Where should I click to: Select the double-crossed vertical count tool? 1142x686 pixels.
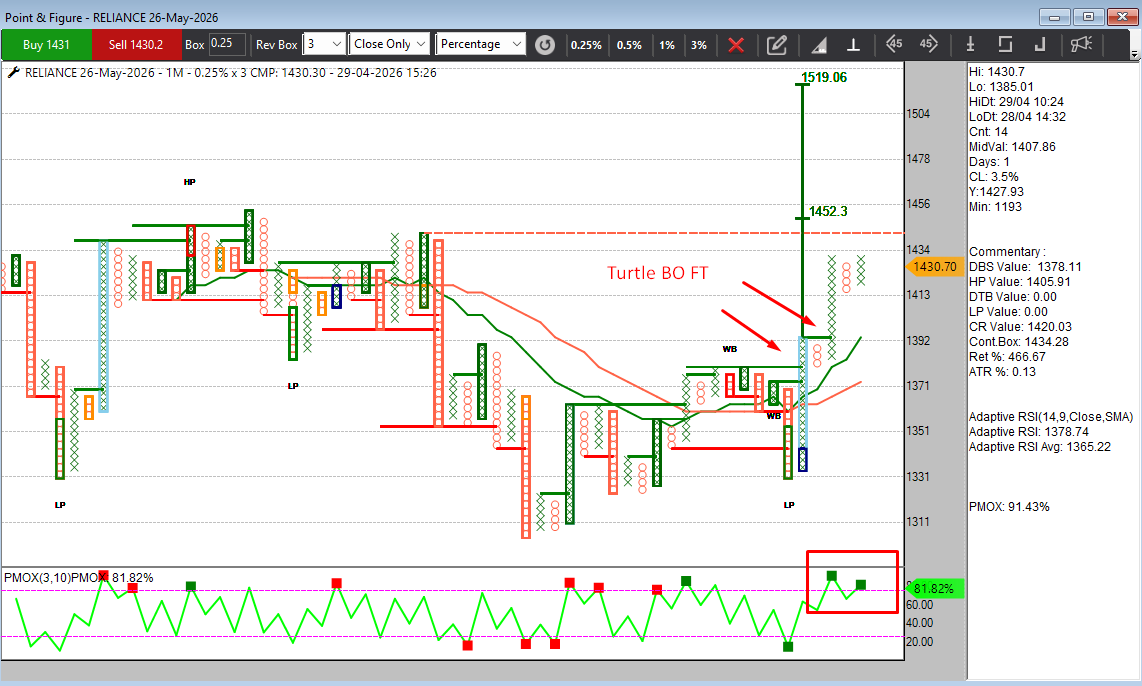[x=970, y=45]
